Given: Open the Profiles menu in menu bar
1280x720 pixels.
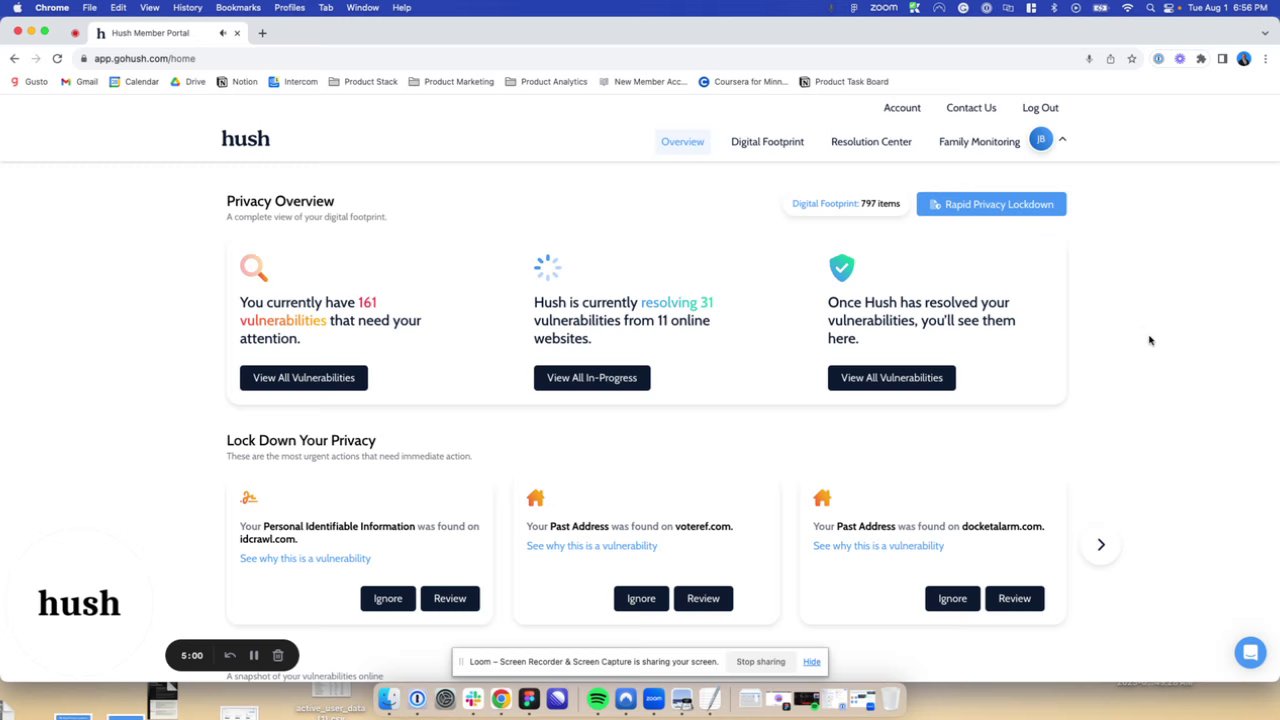Looking at the screenshot, I should (x=289, y=7).
